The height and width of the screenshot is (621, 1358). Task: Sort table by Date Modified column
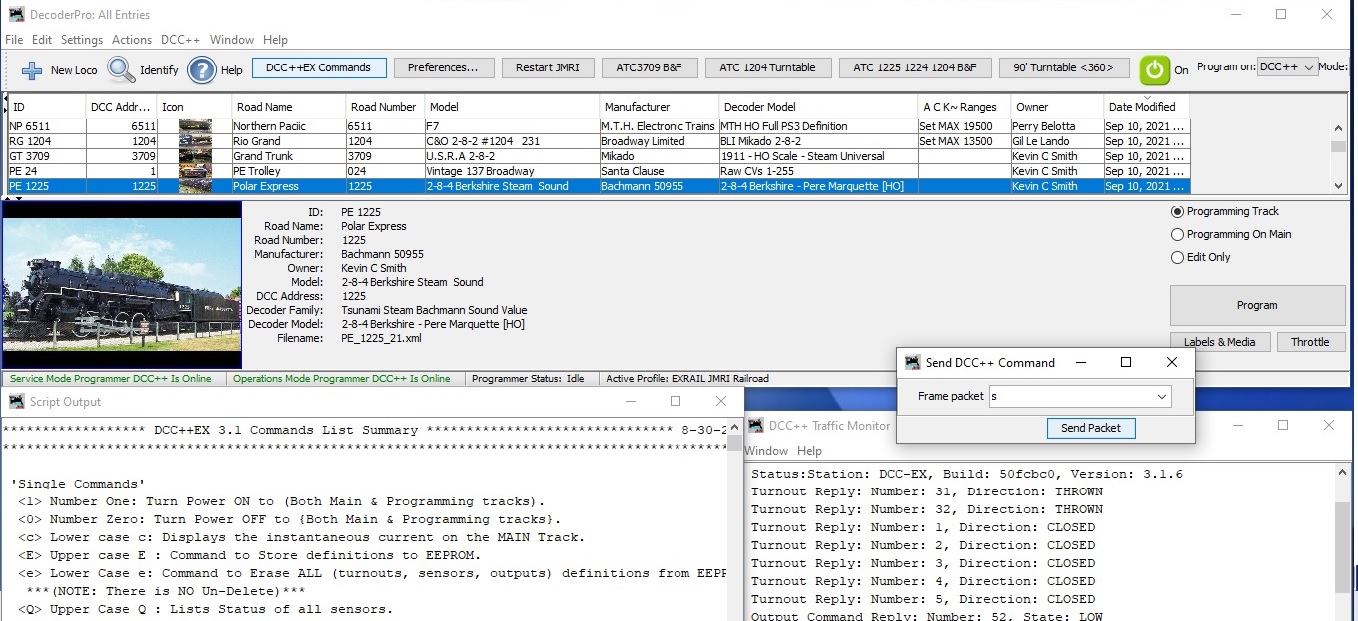click(1145, 107)
